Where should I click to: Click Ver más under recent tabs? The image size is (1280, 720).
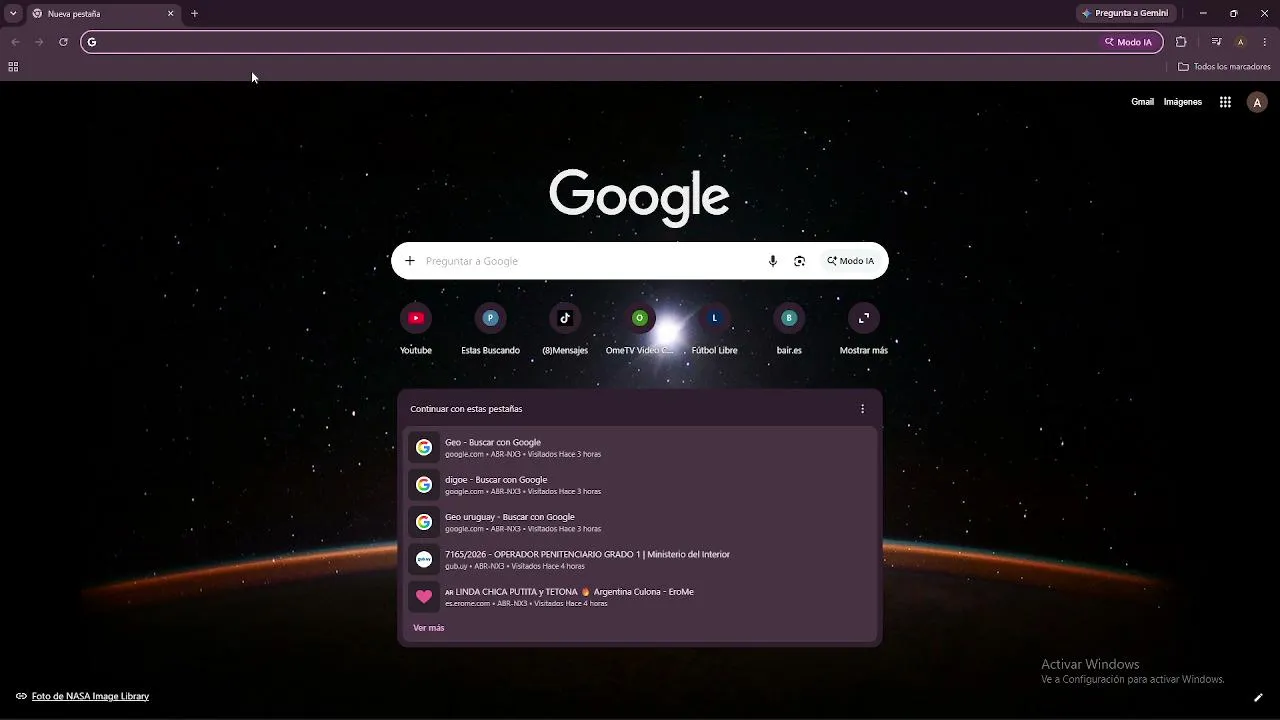pyautogui.click(x=429, y=628)
